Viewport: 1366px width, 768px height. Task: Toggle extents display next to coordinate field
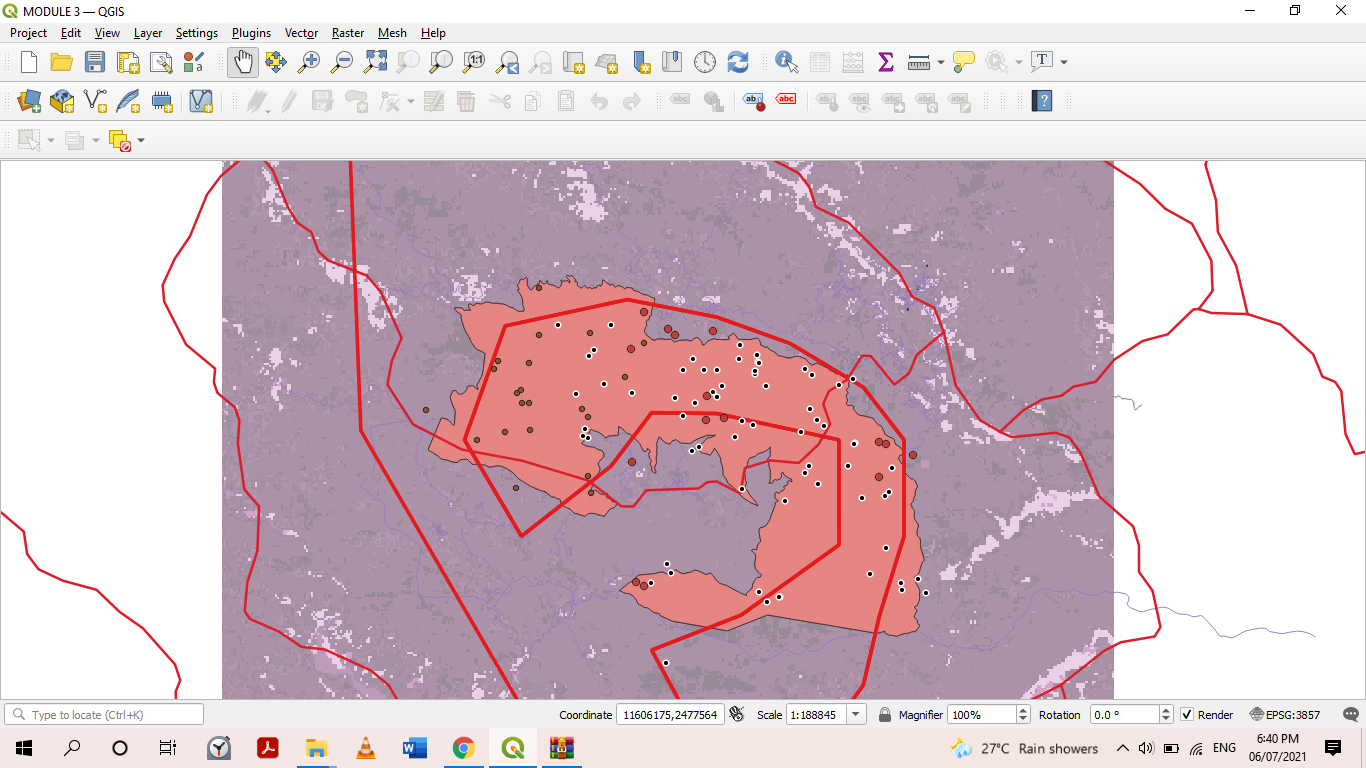738,715
